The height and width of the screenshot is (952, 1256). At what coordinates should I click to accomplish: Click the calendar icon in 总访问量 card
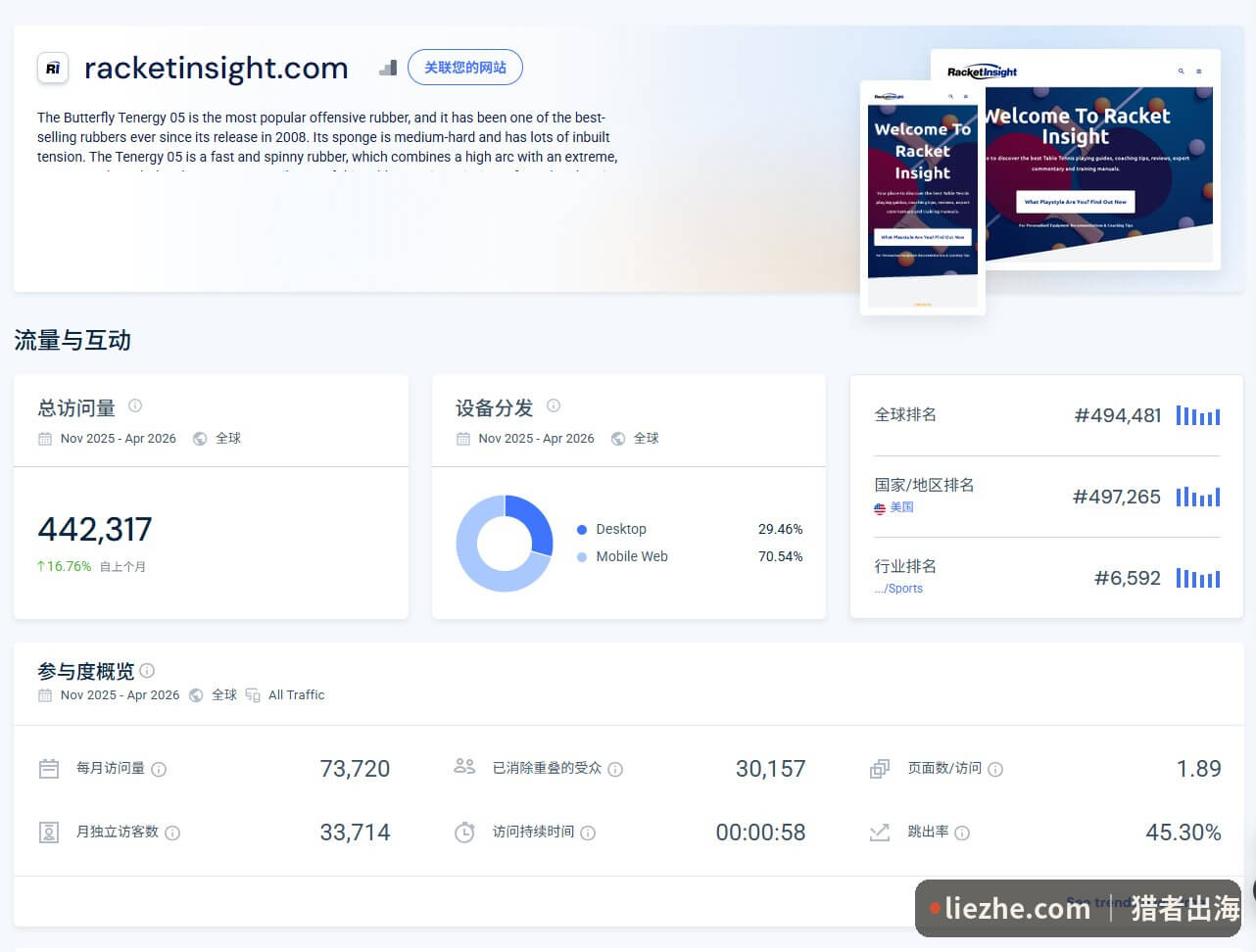click(45, 439)
